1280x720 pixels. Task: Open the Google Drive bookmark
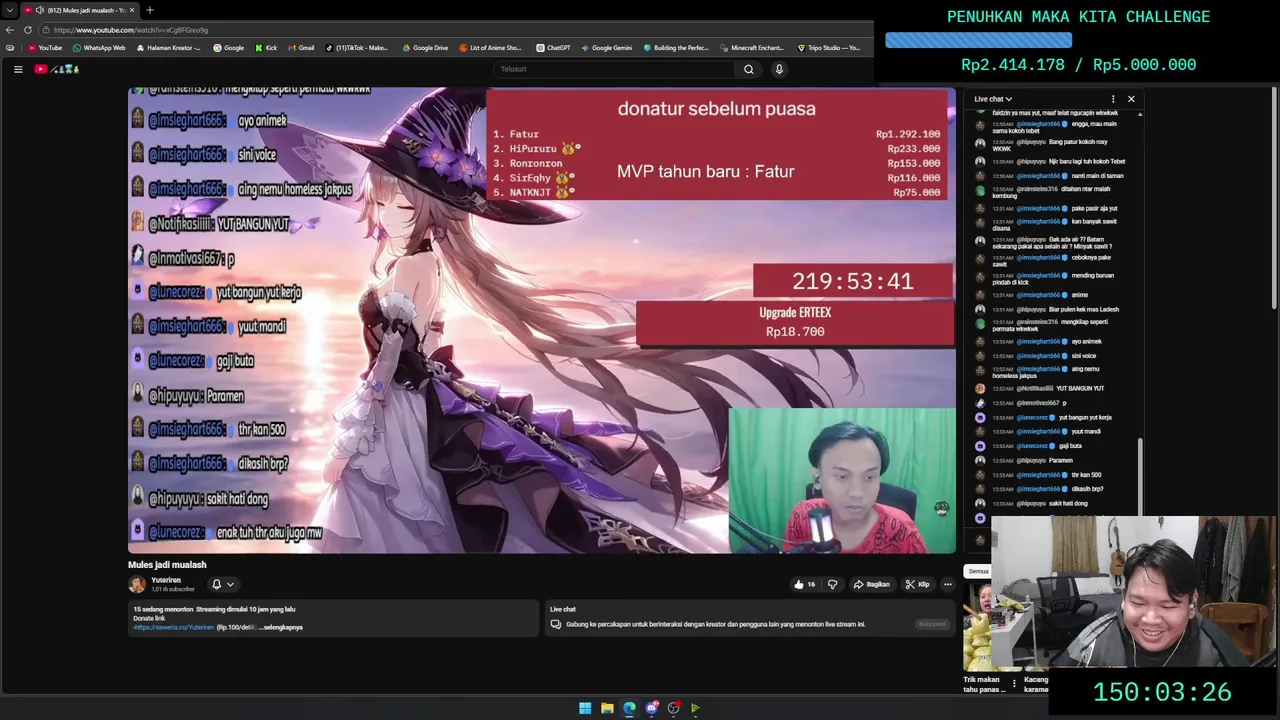[x=425, y=48]
